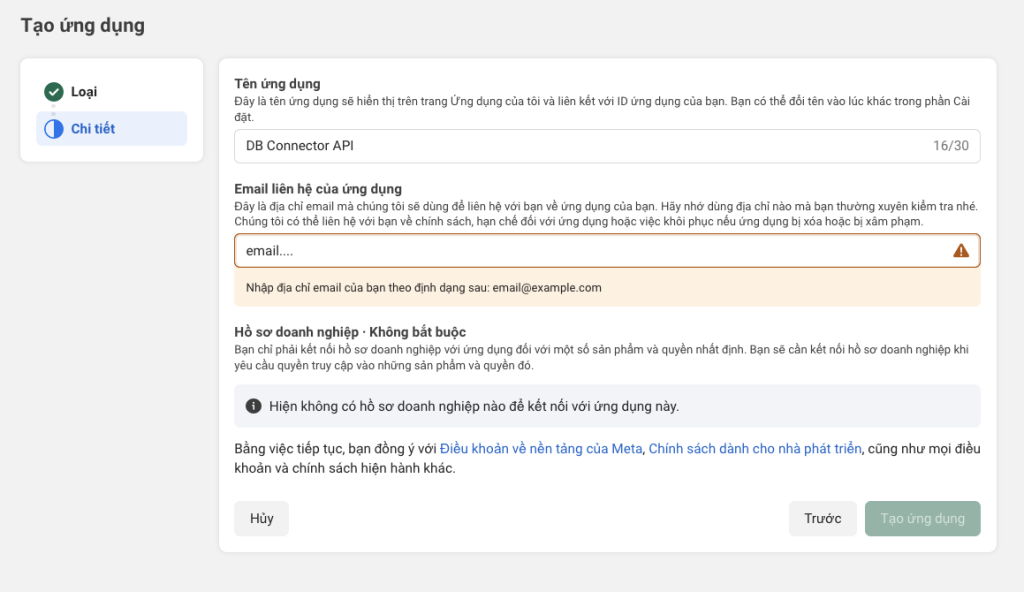Click the info icon in the business profile notice
The height and width of the screenshot is (592, 1024).
(254, 406)
